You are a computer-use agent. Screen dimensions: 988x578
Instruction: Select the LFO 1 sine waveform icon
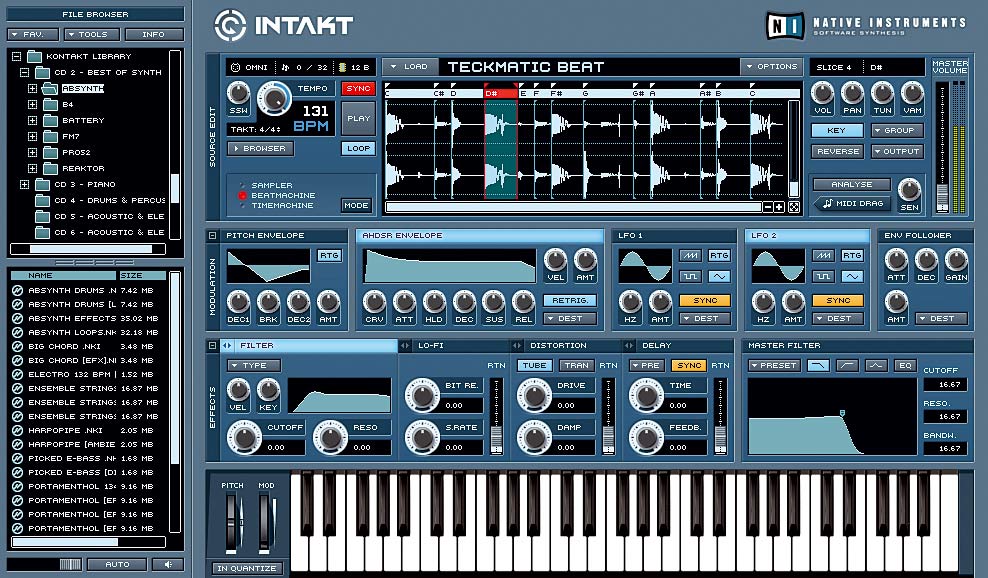719,276
